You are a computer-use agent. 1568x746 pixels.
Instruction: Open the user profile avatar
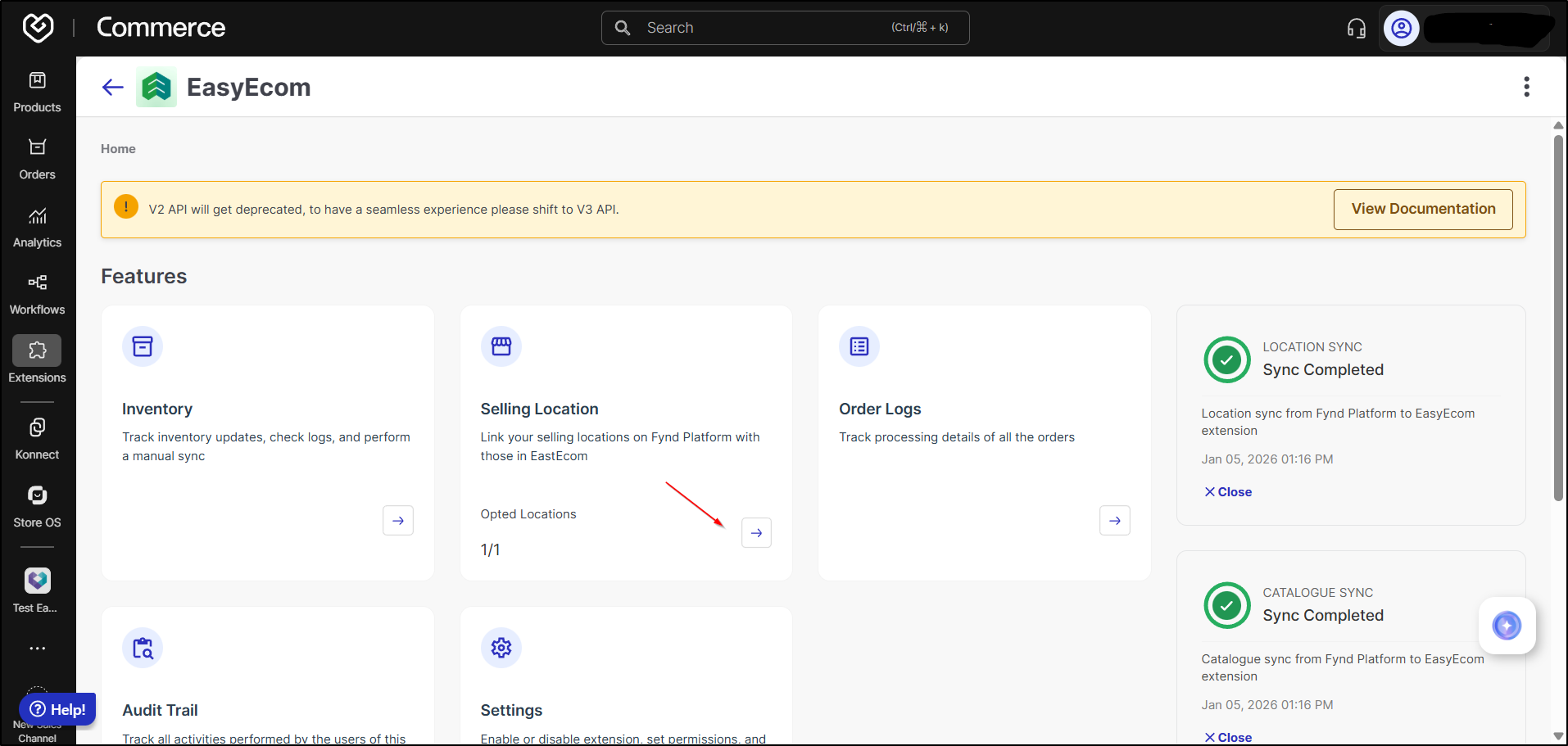pyautogui.click(x=1401, y=29)
